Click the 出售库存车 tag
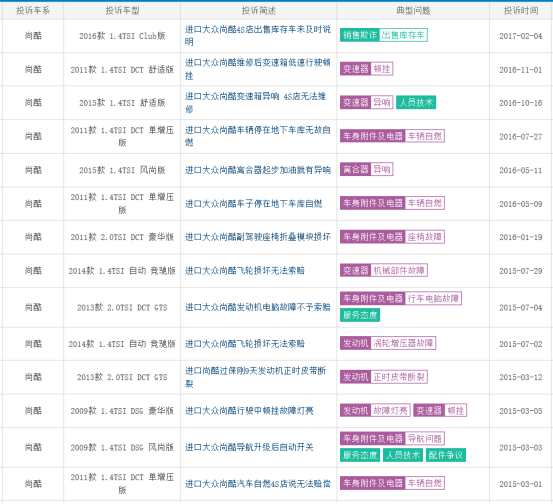Screen dimensions: 553x504 (x=403, y=35)
